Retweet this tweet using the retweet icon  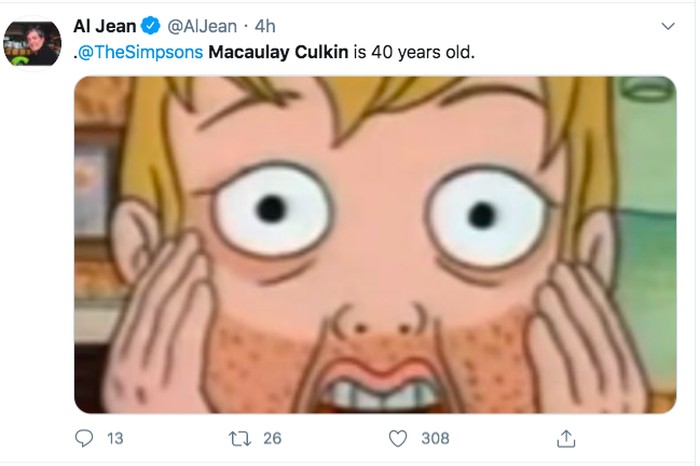240,438
